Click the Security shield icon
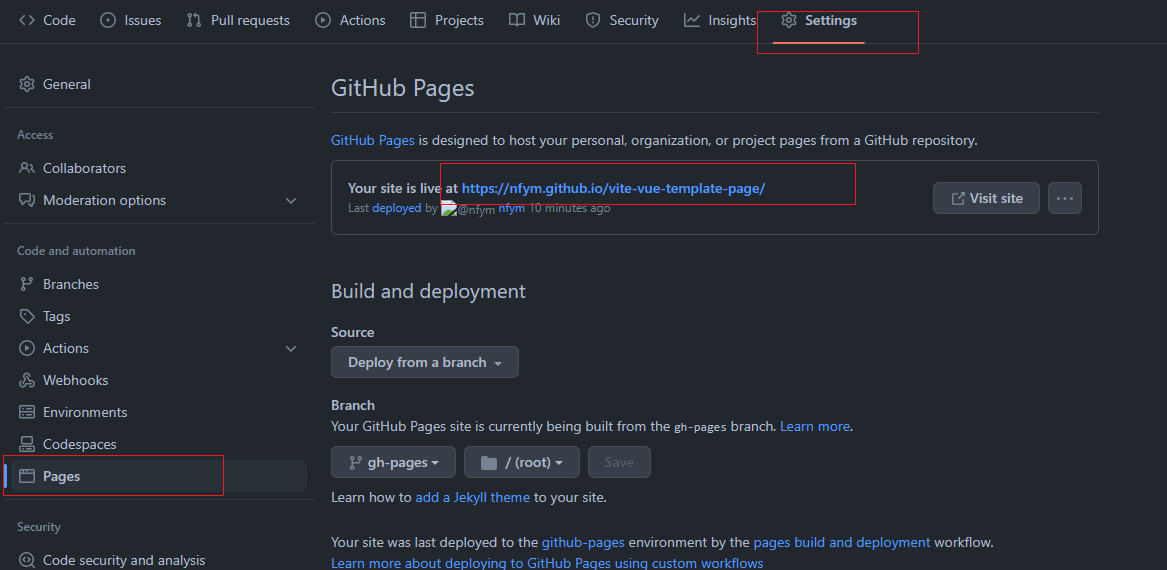 [593, 21]
